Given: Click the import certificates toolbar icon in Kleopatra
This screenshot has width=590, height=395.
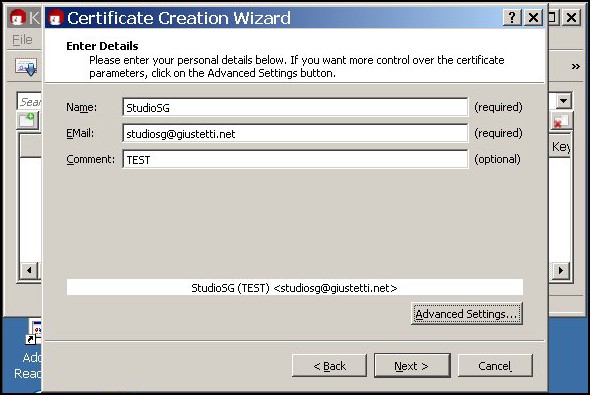Looking at the screenshot, I should coord(26,67).
